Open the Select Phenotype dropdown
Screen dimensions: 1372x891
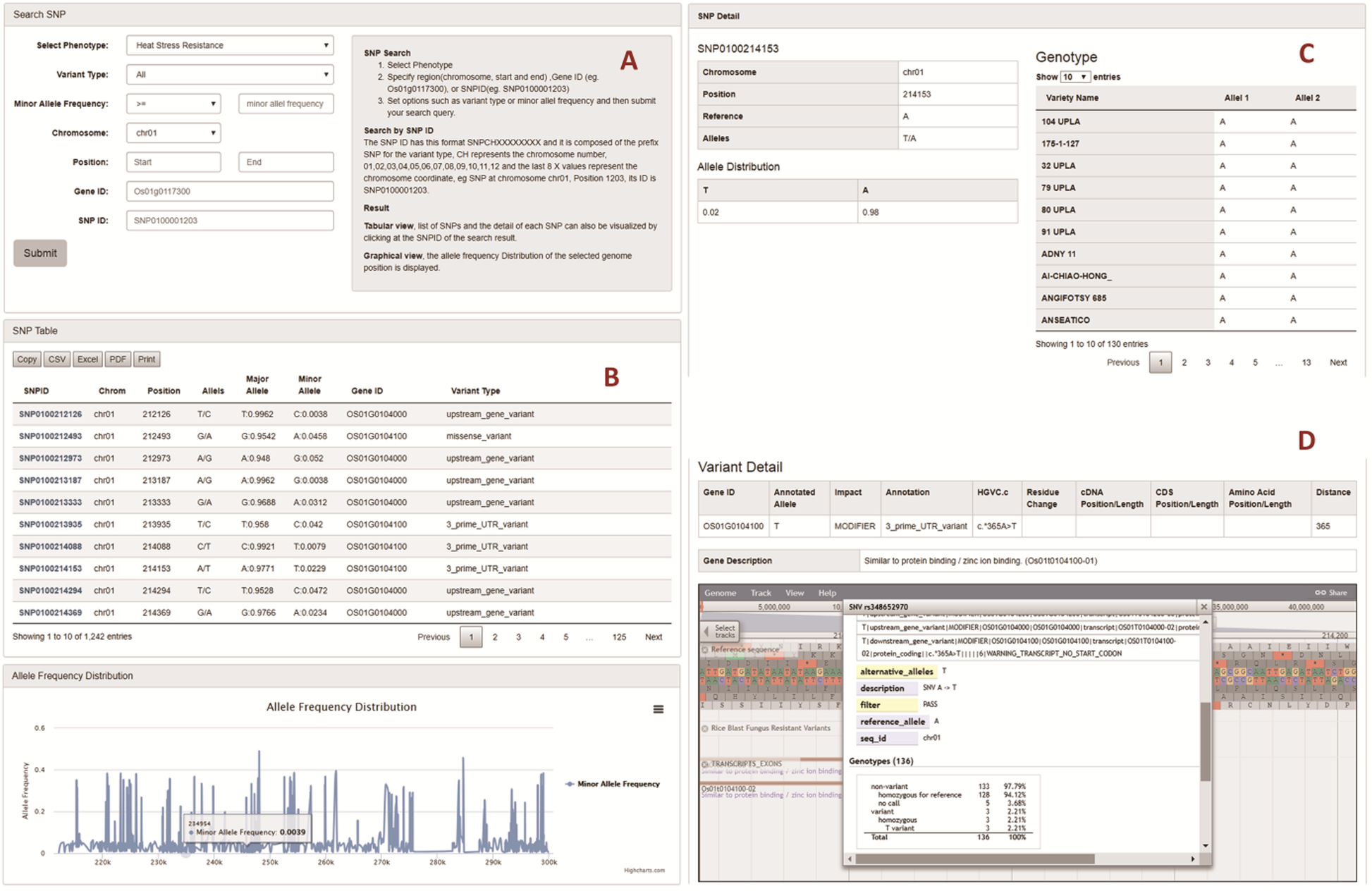coord(230,45)
